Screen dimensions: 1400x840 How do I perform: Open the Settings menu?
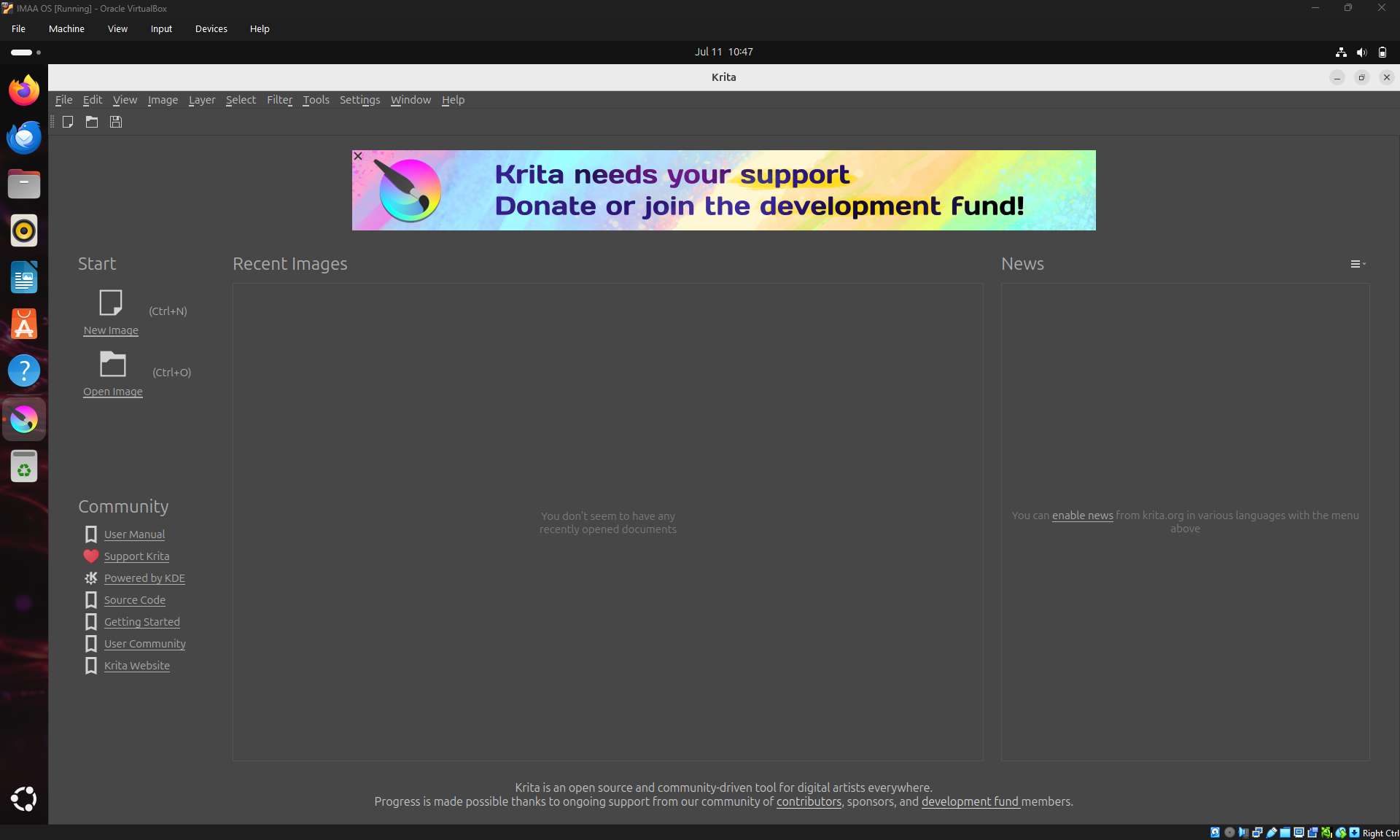click(x=359, y=100)
